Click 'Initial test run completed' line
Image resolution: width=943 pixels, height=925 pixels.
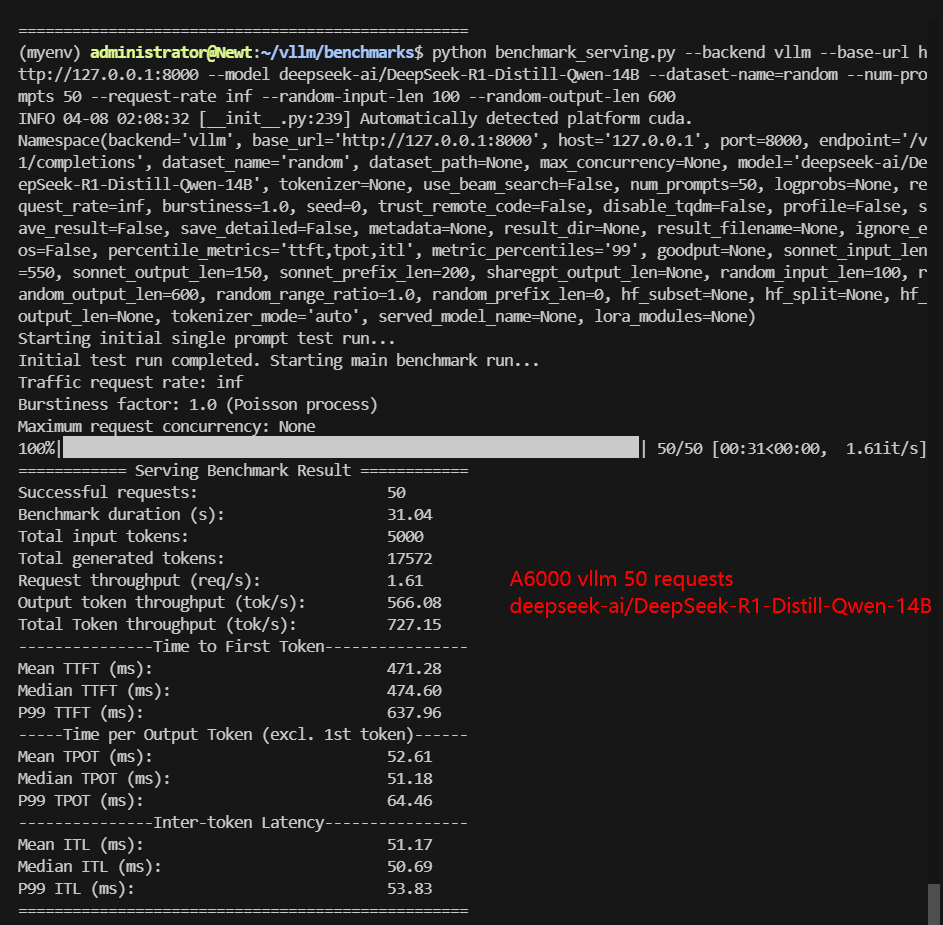tap(279, 361)
